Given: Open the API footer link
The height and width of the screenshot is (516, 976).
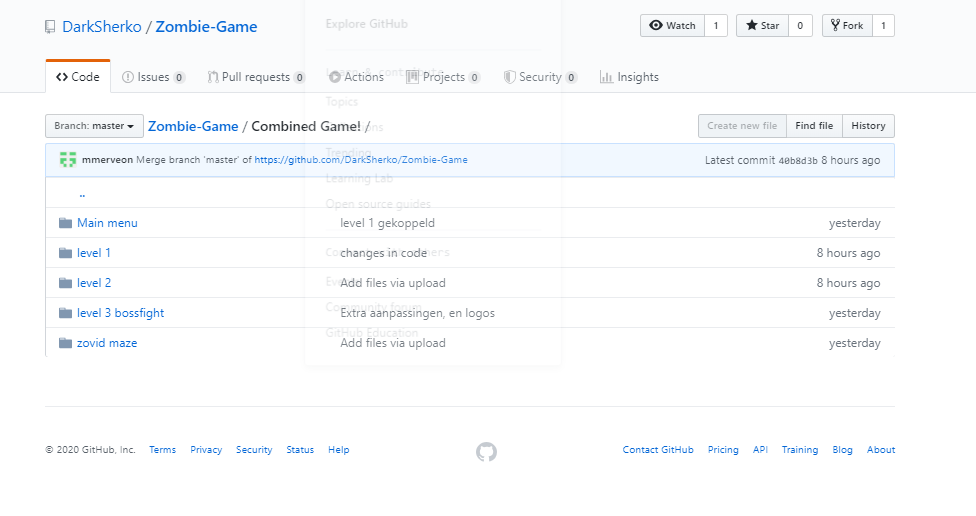Looking at the screenshot, I should (760, 449).
